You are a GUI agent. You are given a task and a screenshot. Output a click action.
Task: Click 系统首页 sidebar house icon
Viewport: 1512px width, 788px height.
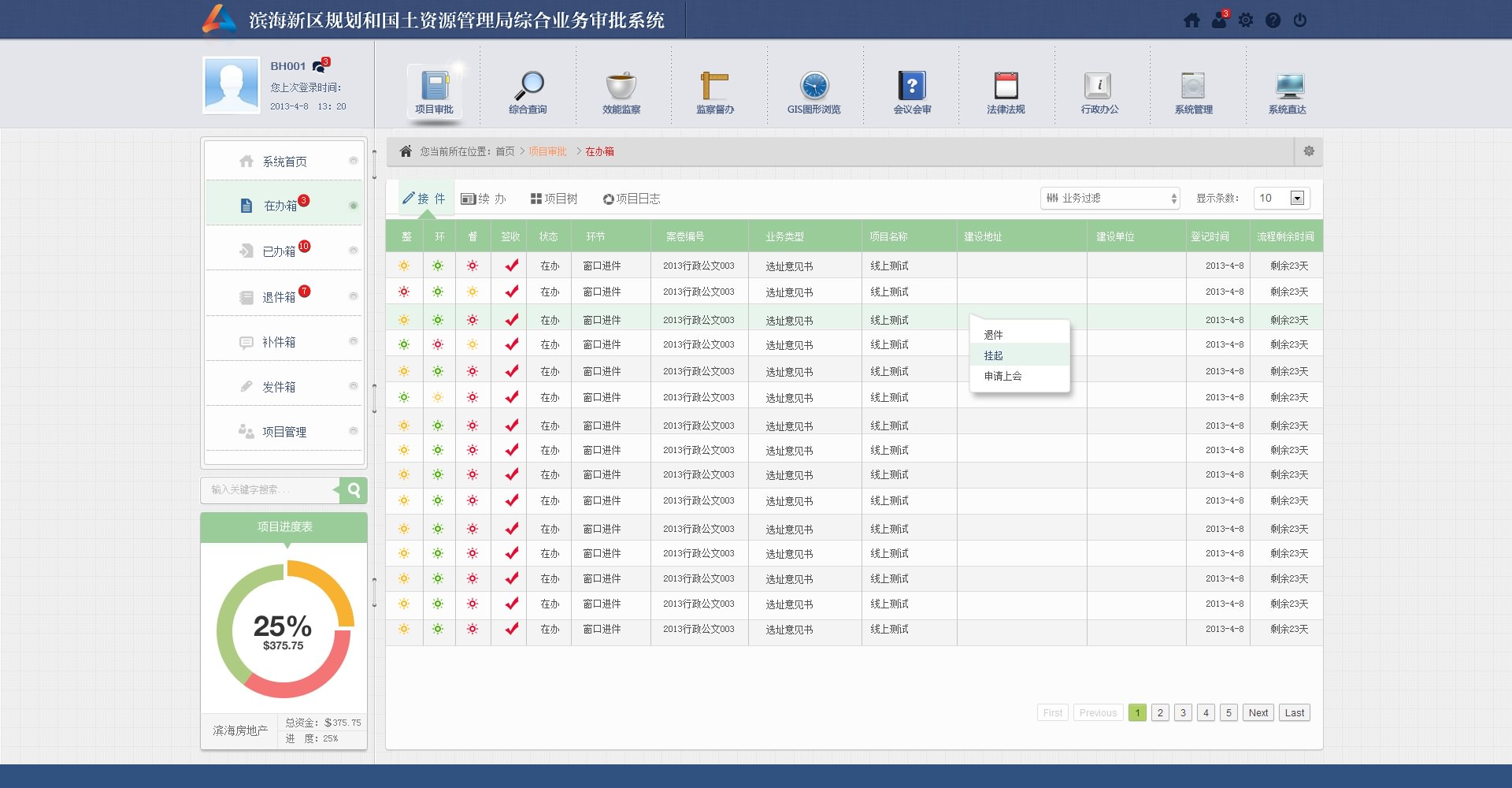coord(246,162)
